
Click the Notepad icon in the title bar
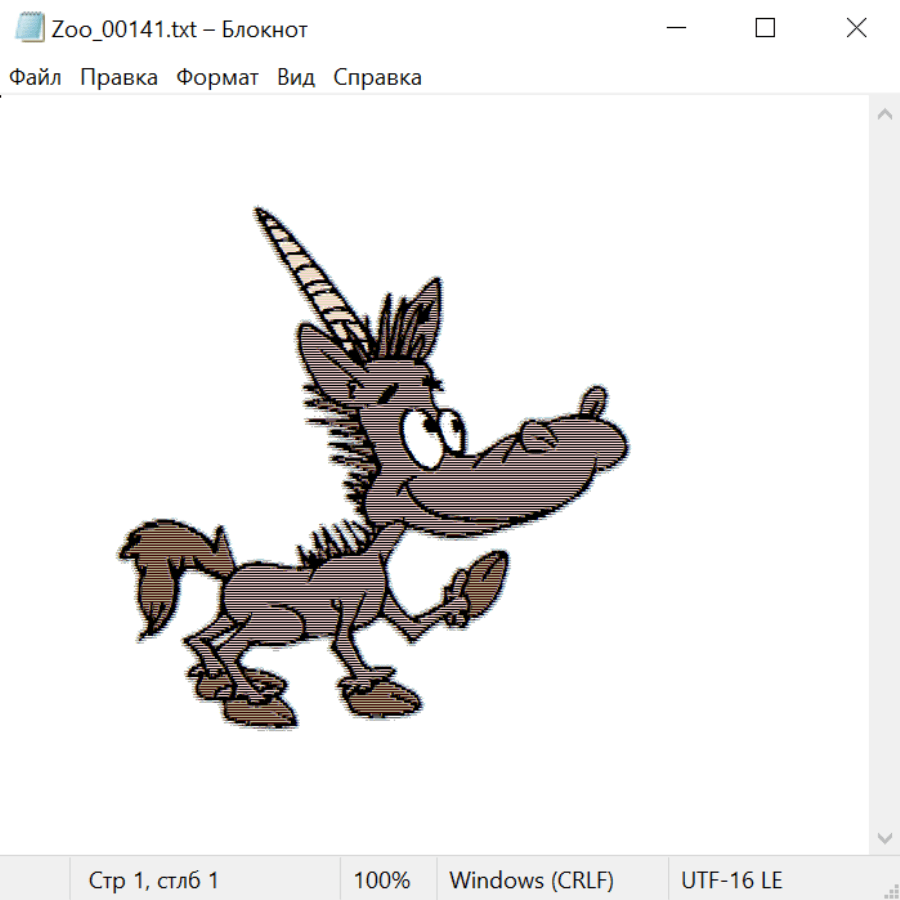[x=30, y=29]
